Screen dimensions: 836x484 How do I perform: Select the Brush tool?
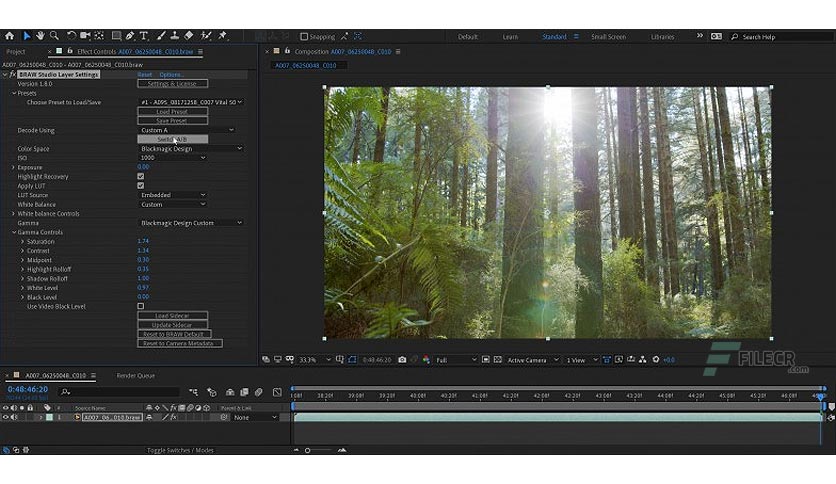click(x=161, y=36)
